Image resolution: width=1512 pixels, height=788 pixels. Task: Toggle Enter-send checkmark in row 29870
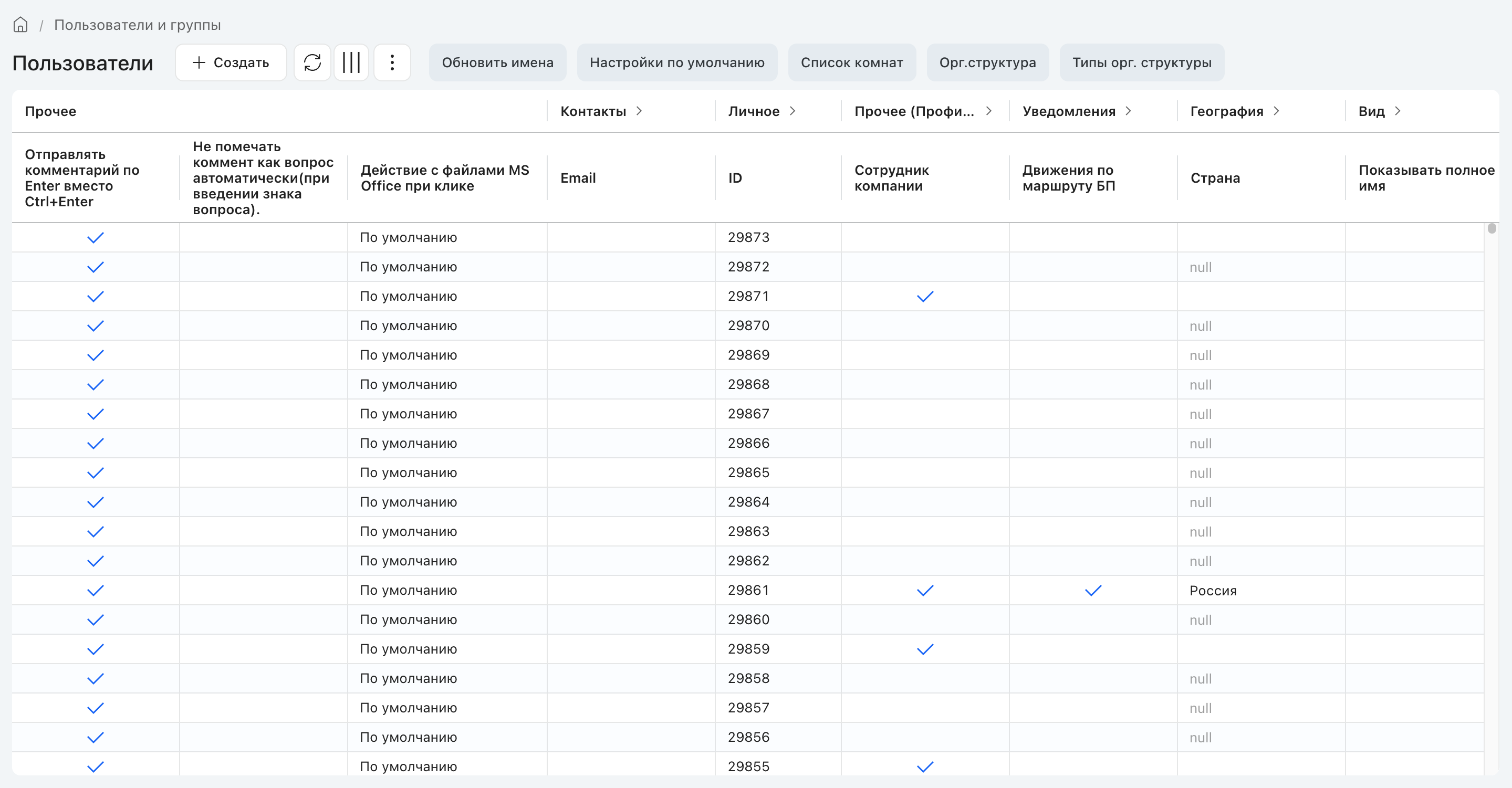pos(95,325)
